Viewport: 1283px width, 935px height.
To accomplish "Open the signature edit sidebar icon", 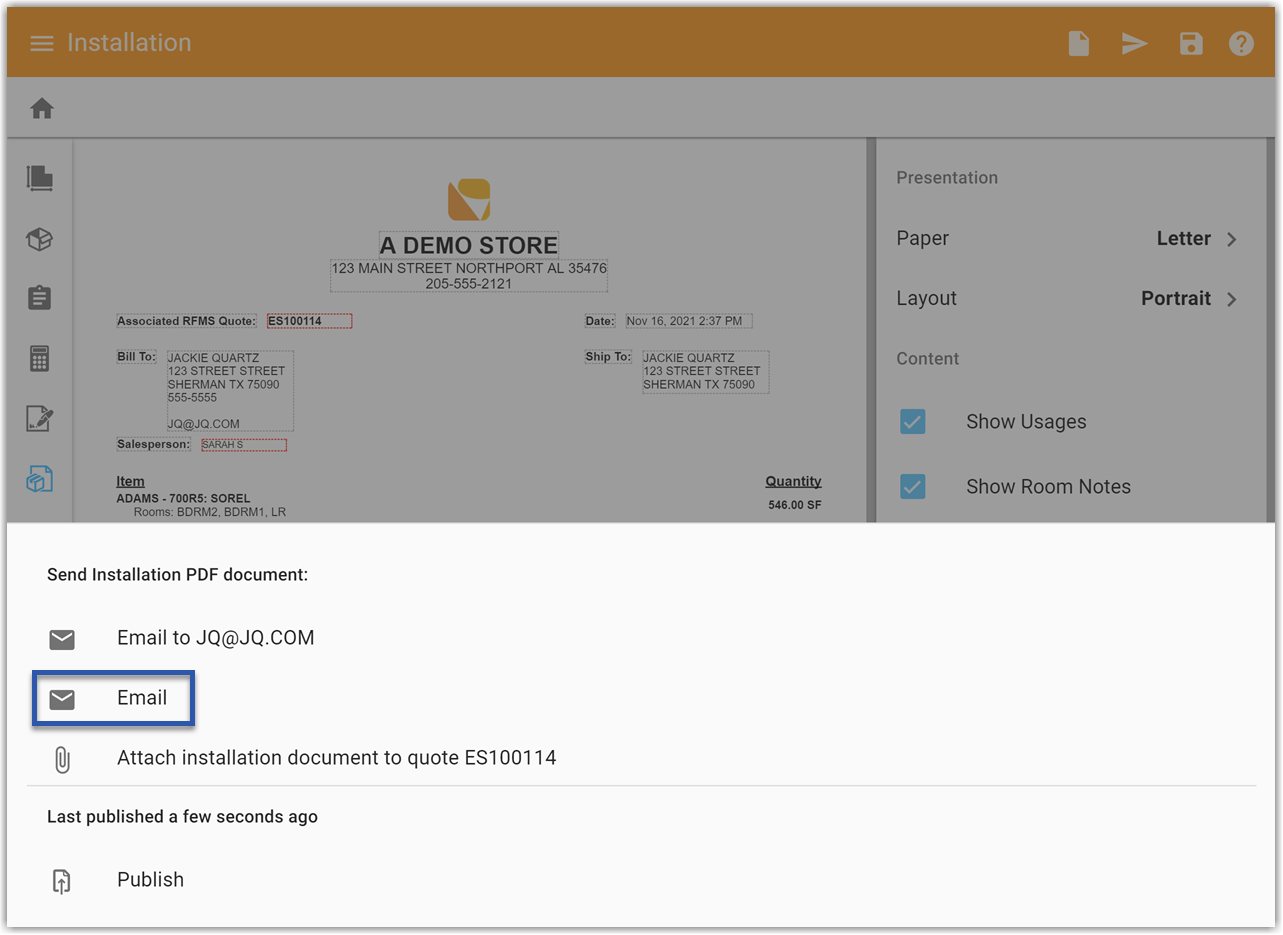I will tap(40, 419).
